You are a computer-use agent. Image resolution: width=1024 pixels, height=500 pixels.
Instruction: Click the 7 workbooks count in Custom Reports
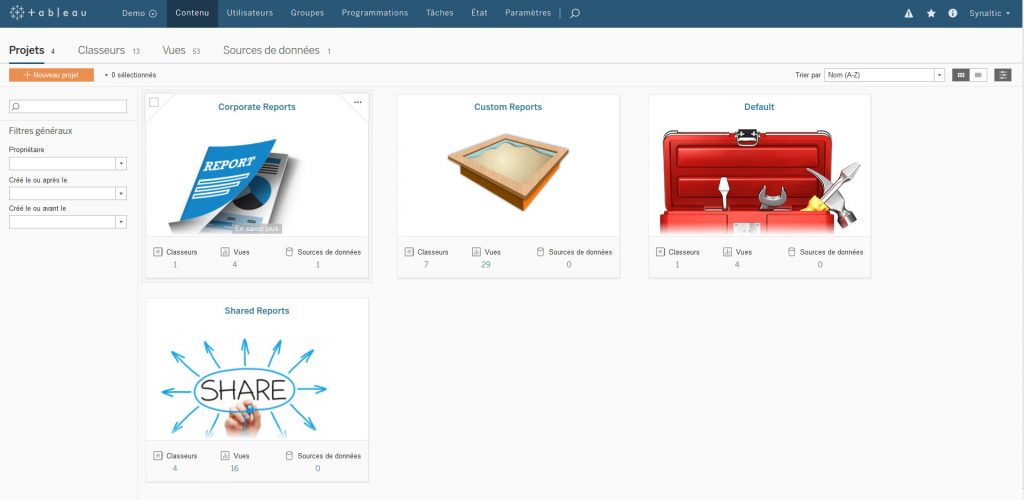coord(426,264)
